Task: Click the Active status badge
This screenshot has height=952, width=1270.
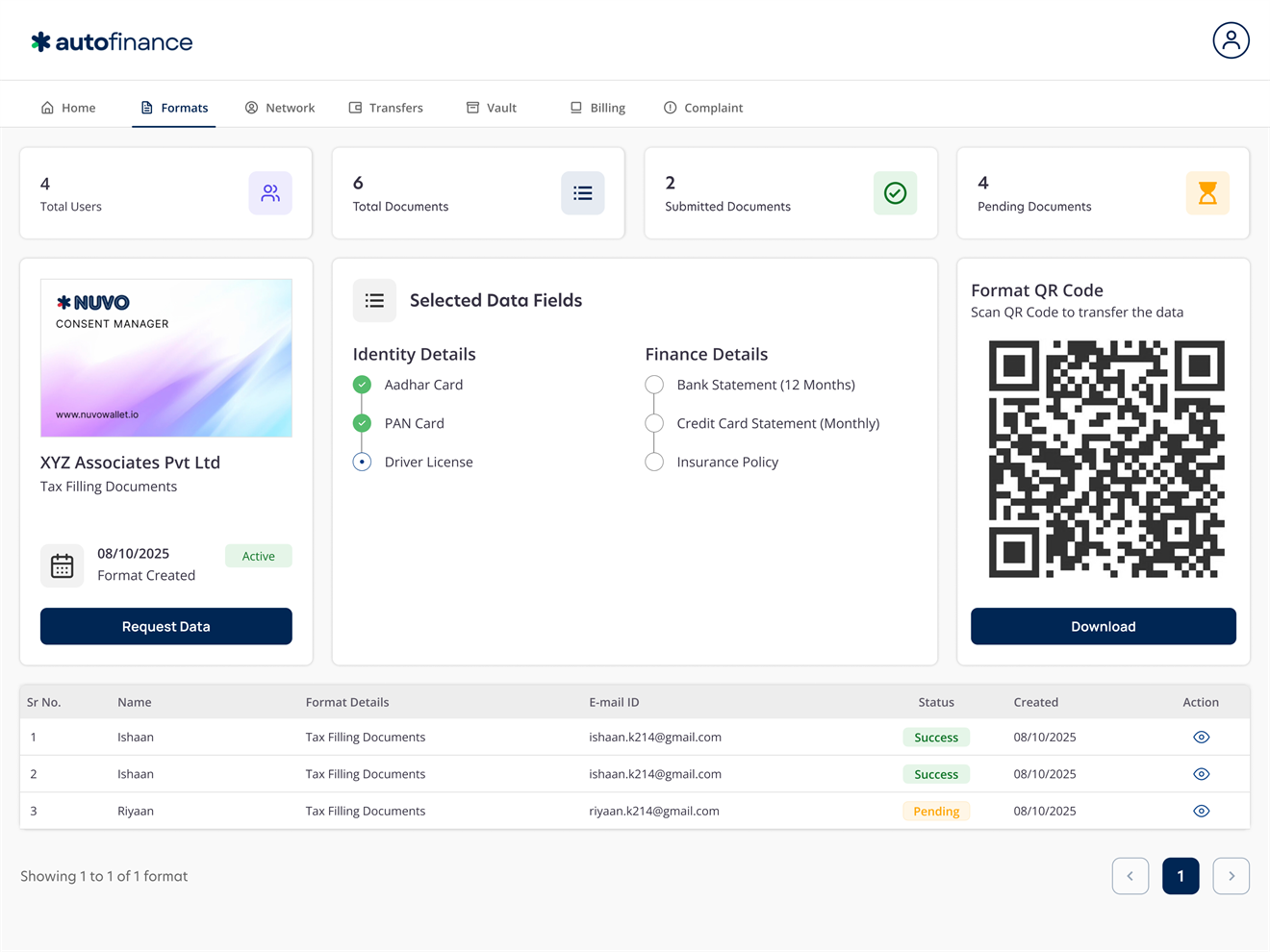Action: (259, 556)
